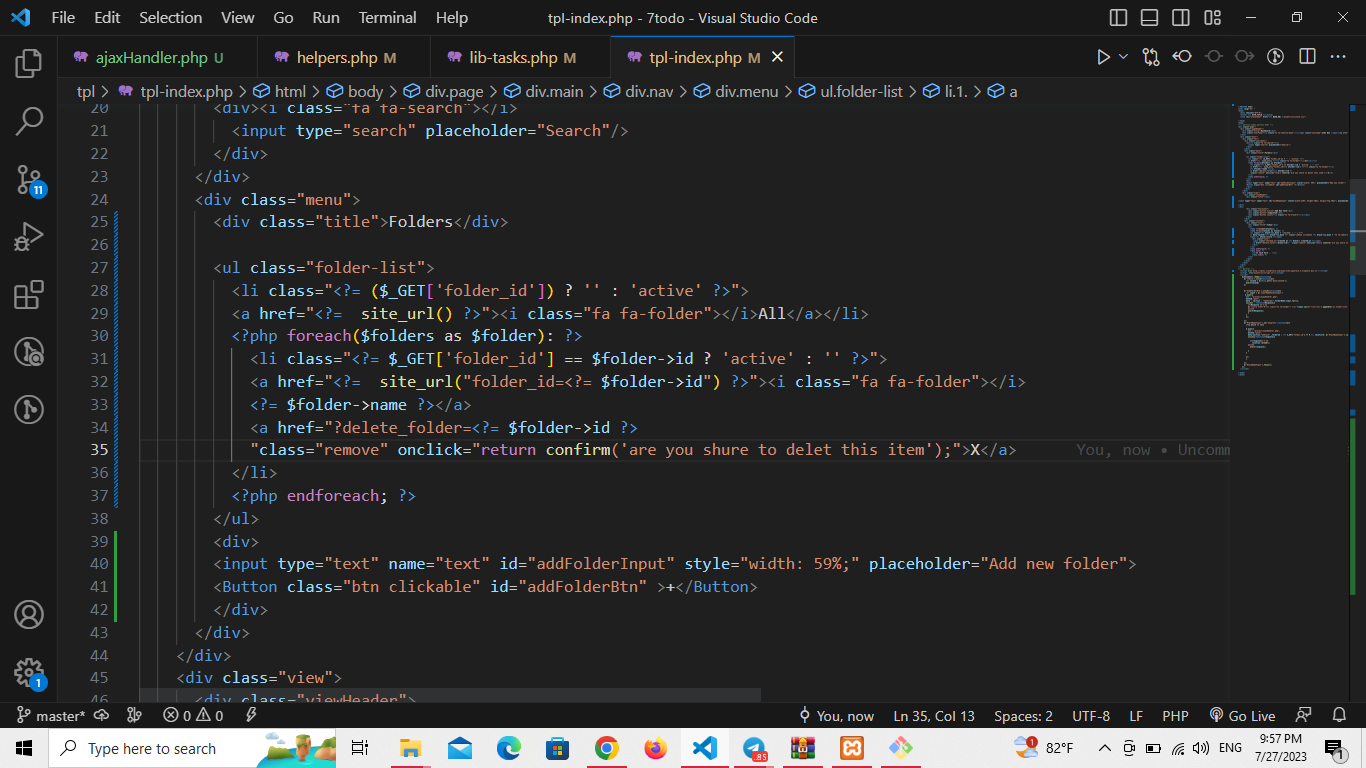Open the Run and Debug view
This screenshot has width=1366, height=768.
click(29, 237)
